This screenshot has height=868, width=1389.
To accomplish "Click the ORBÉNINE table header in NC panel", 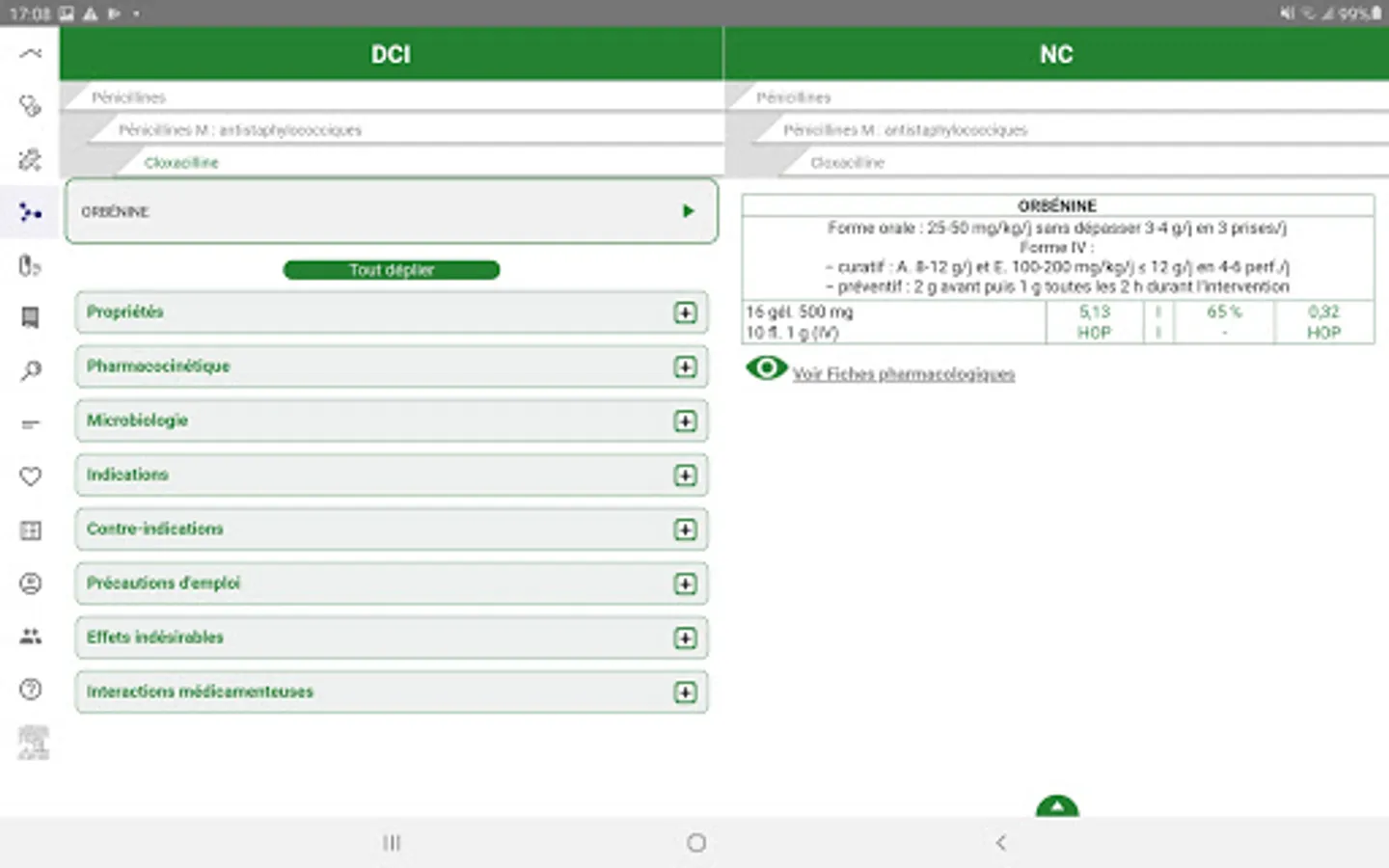I will (1057, 205).
